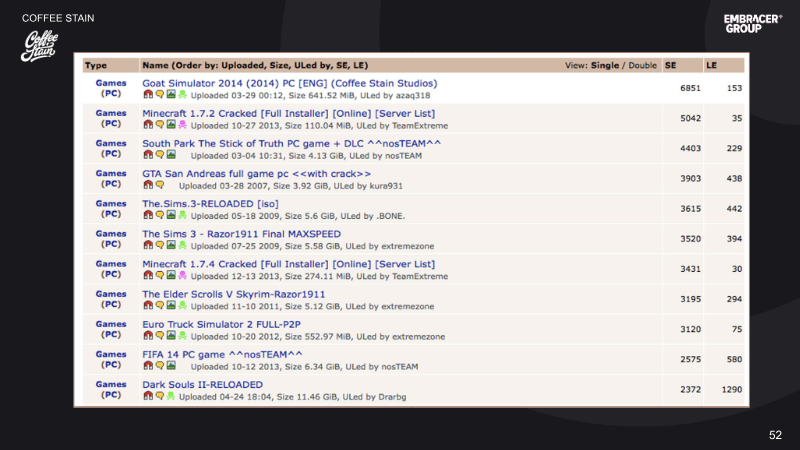Viewport: 800px width, 450px height.
Task: Click pink skull icon for Minecraft 1.7.2 Cracked
Action: point(182,124)
